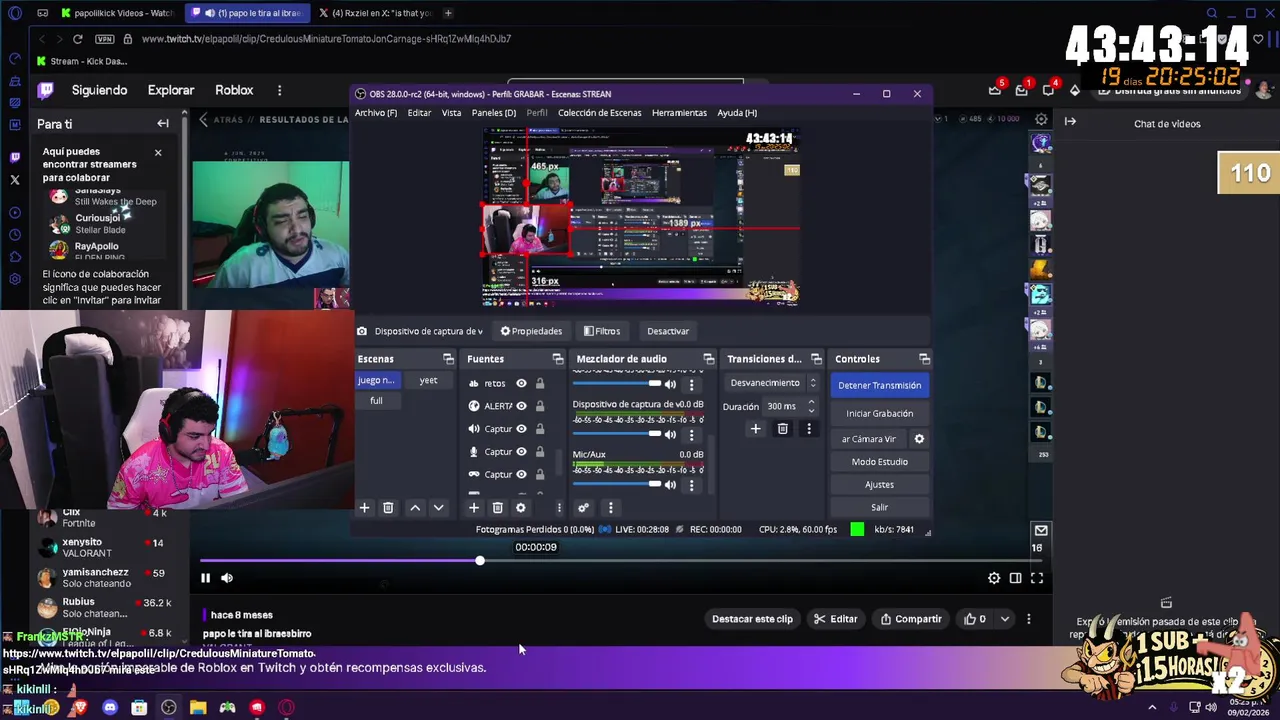
Task: Adjust Dispositivo de captura volume slider
Action: click(616, 434)
